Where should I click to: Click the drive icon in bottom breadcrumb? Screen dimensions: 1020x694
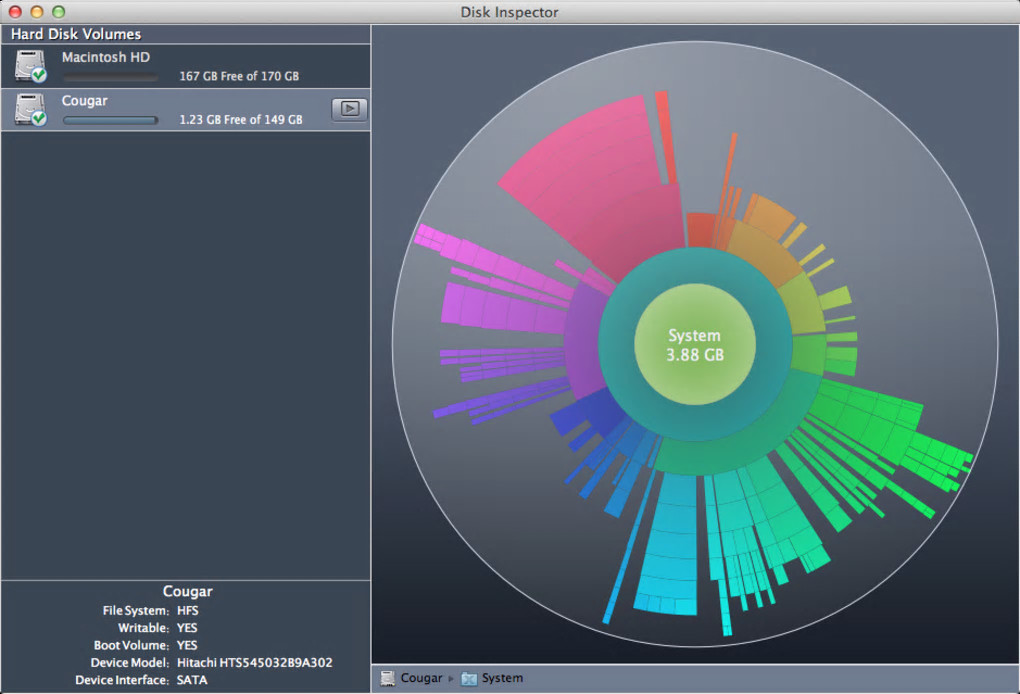(x=388, y=678)
